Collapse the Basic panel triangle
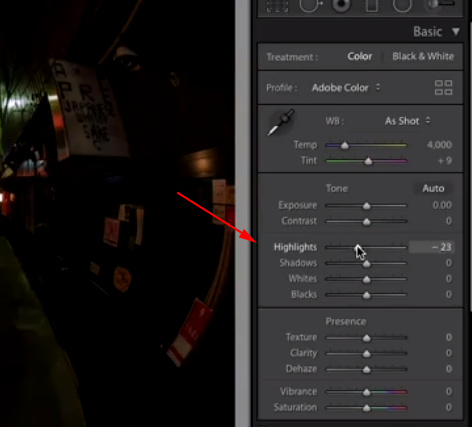 (456, 32)
